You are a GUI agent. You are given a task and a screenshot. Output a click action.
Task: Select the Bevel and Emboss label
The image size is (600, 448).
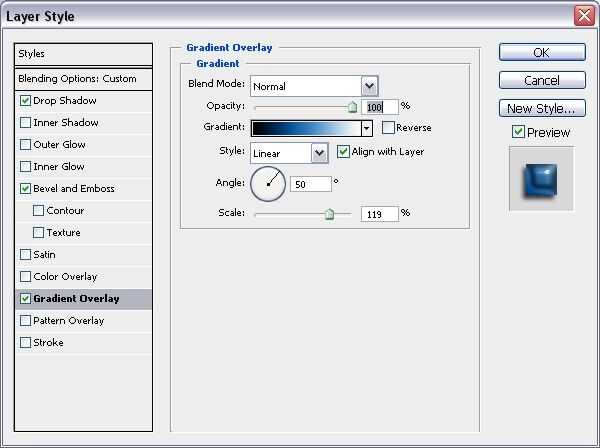(x=74, y=189)
